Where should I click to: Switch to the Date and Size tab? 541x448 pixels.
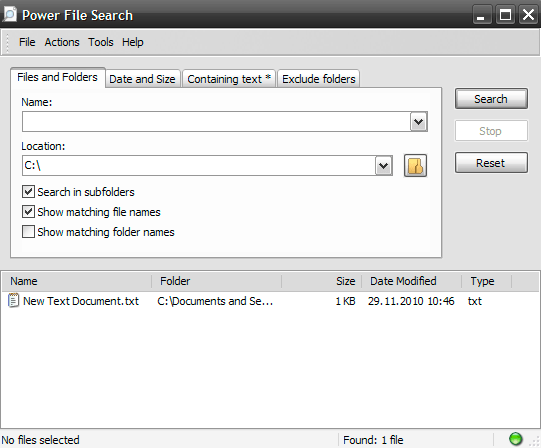click(x=142, y=79)
